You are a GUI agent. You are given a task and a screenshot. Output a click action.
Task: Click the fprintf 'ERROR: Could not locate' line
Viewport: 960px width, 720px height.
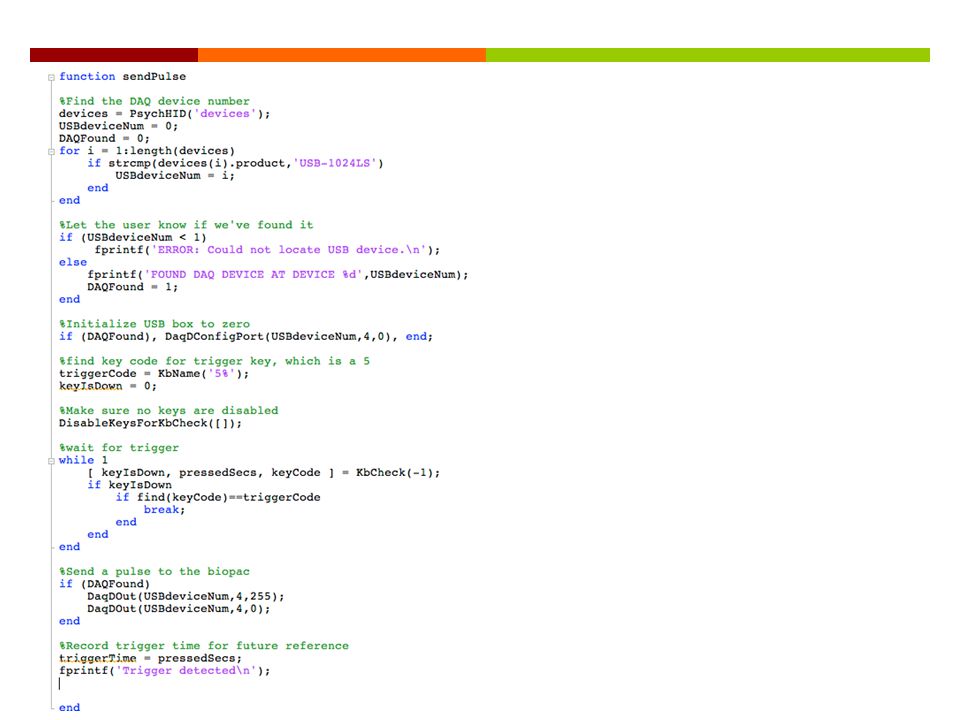coord(267,250)
